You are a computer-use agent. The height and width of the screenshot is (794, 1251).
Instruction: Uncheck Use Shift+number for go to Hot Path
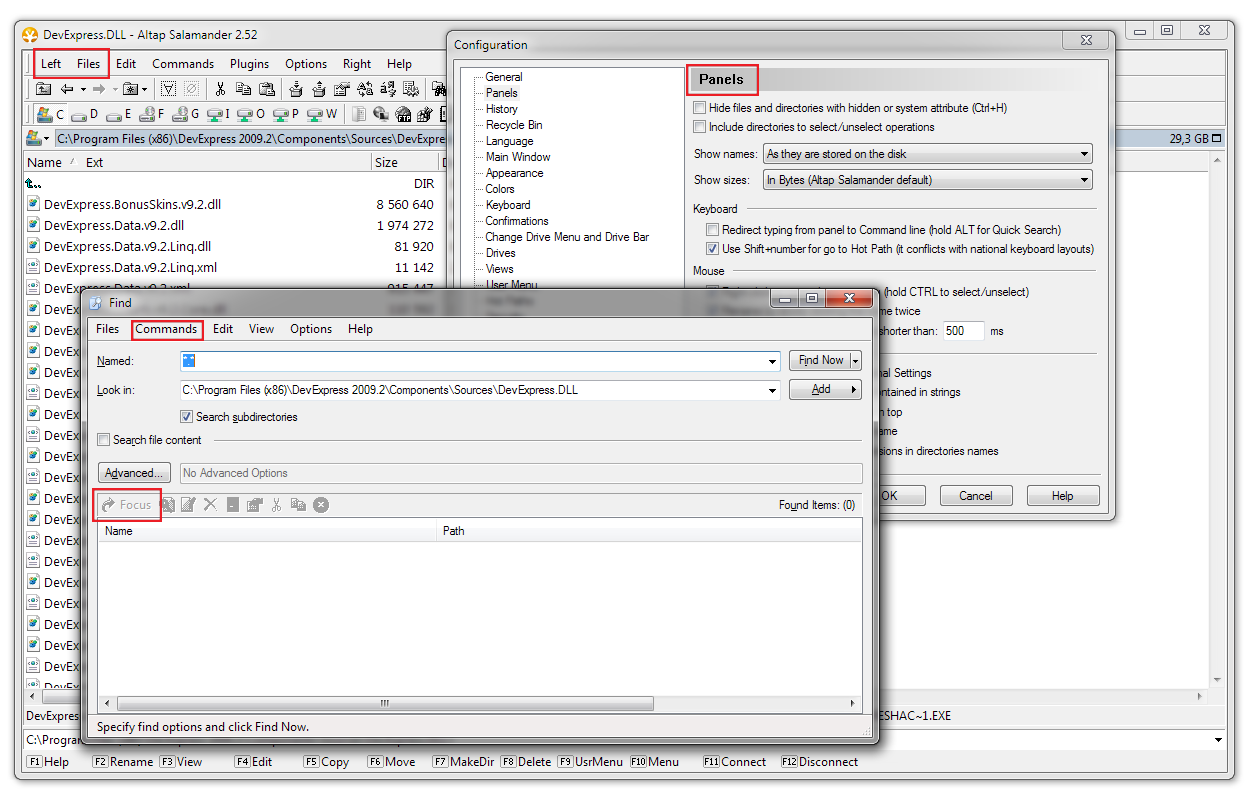click(x=713, y=249)
